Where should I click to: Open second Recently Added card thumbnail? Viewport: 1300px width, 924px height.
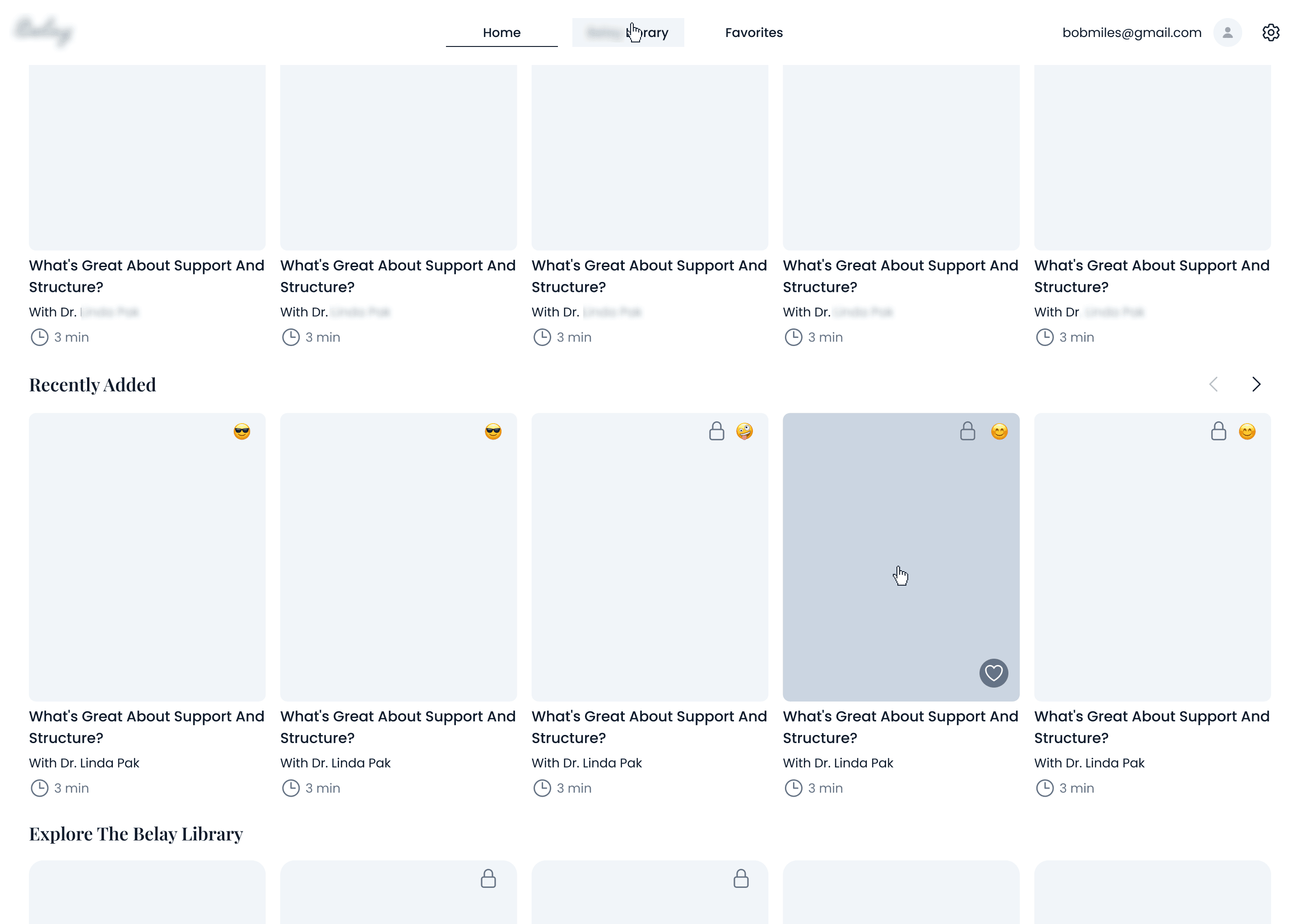click(x=399, y=556)
